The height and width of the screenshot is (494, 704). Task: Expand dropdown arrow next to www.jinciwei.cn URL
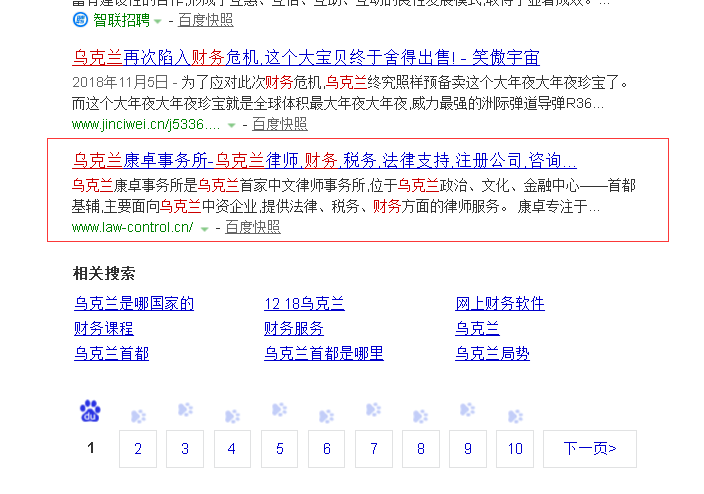coord(232,125)
